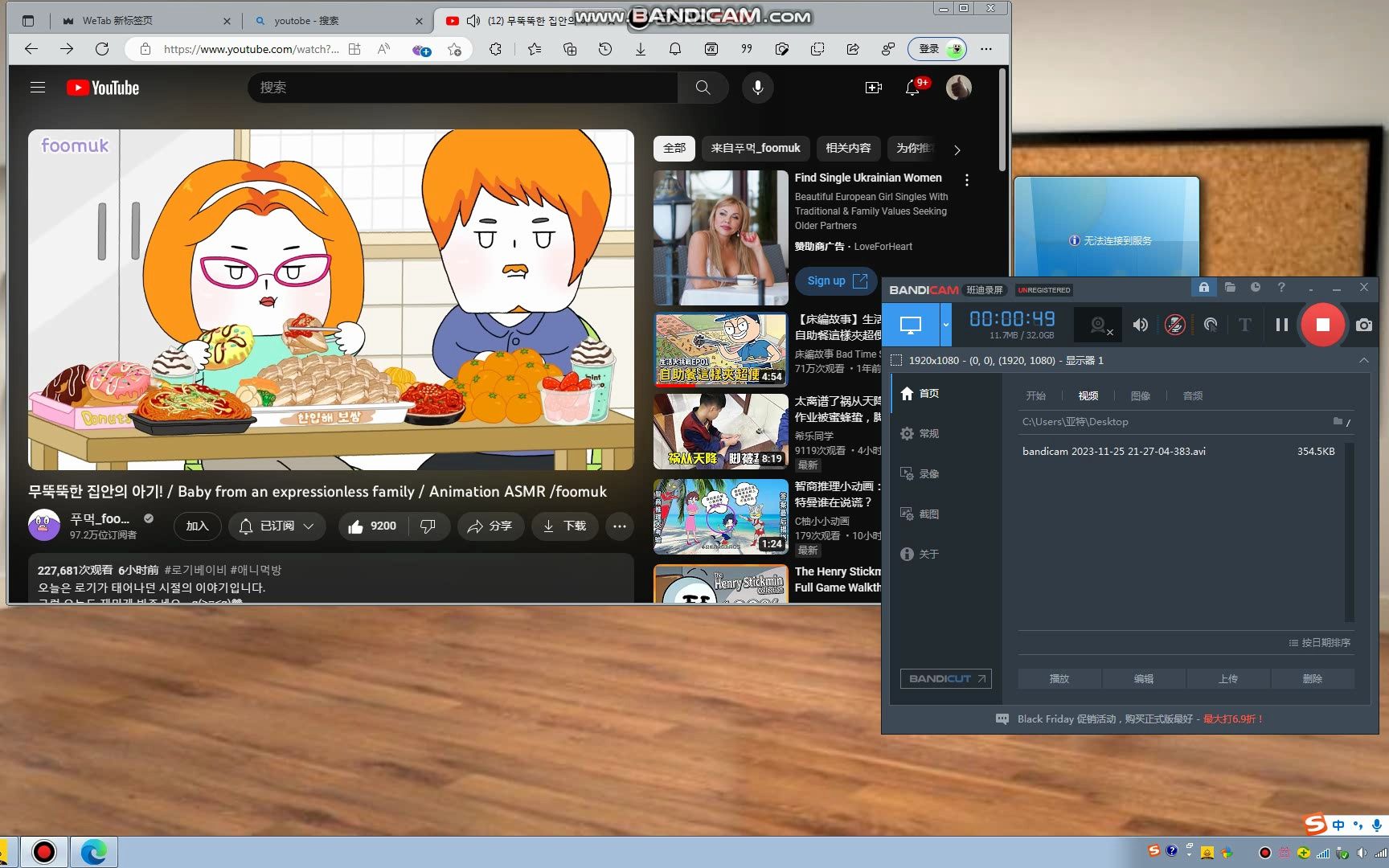Click the Sign up ad link
This screenshot has width=1389, height=868.
click(836, 280)
